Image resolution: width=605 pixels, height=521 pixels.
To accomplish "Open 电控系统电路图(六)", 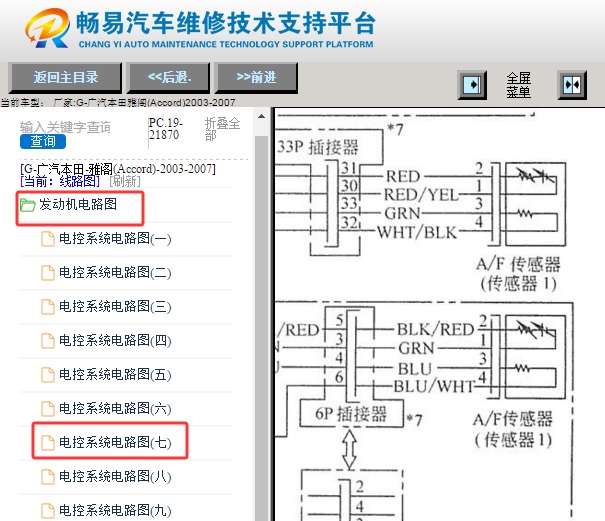I will pos(115,408).
